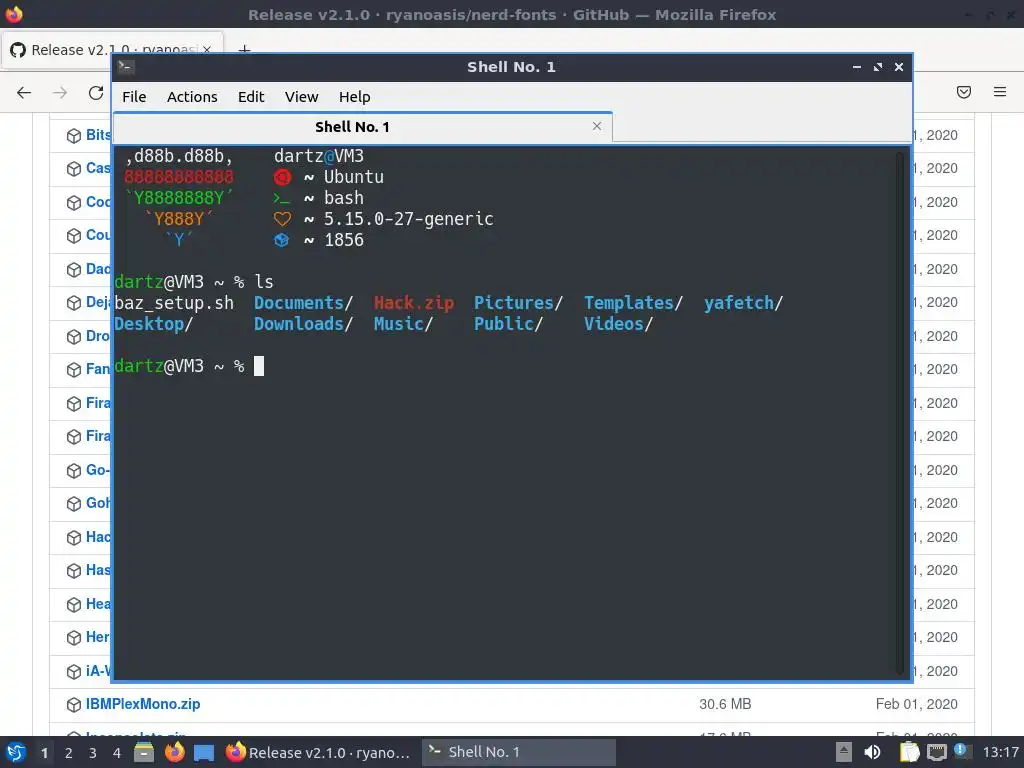Click the Documents/ directory name in terminal
1024x768 pixels.
tap(303, 303)
